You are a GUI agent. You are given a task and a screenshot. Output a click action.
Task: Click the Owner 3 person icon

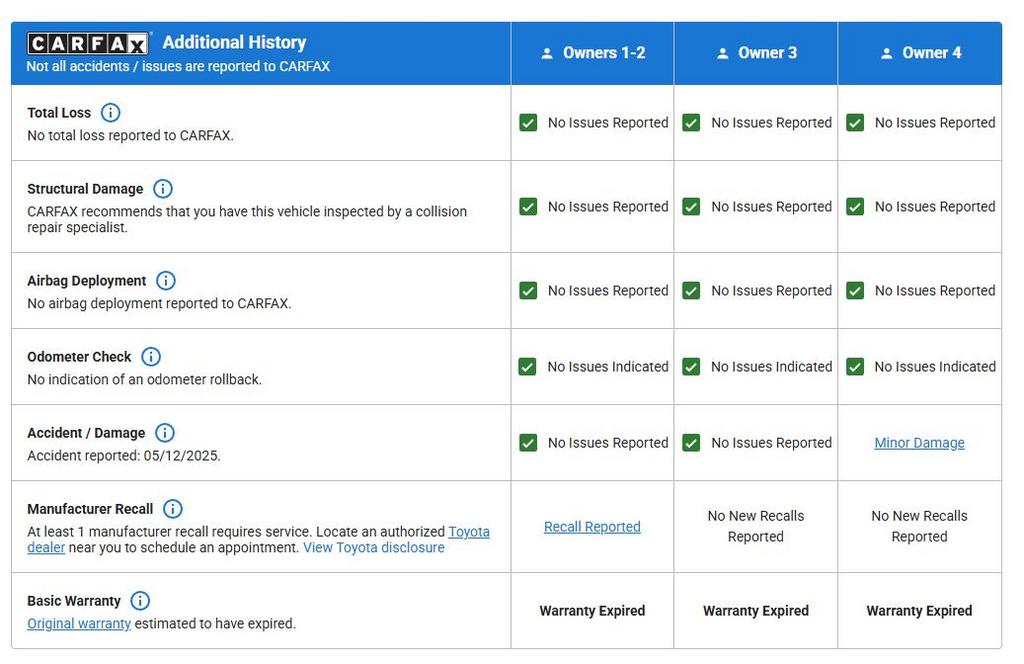point(723,54)
